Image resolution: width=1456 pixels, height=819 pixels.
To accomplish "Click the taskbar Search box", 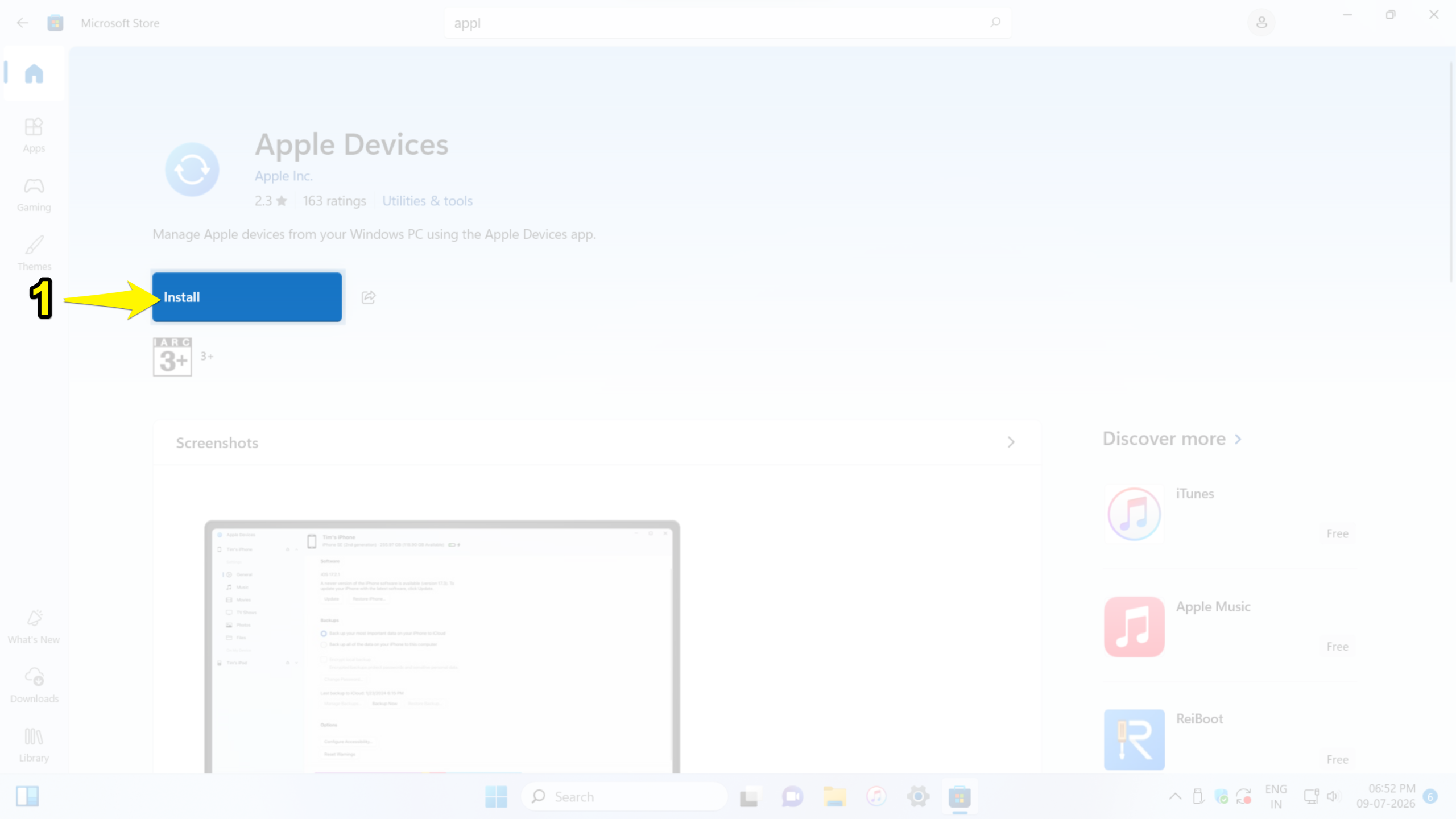I will [x=624, y=796].
